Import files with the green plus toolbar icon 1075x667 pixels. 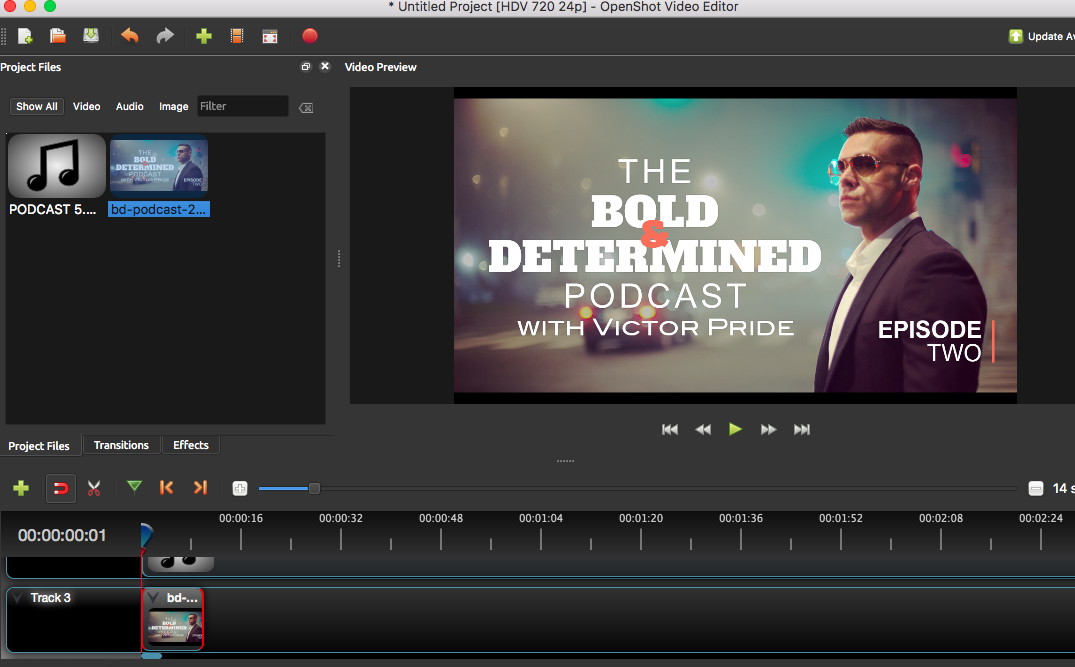204,36
